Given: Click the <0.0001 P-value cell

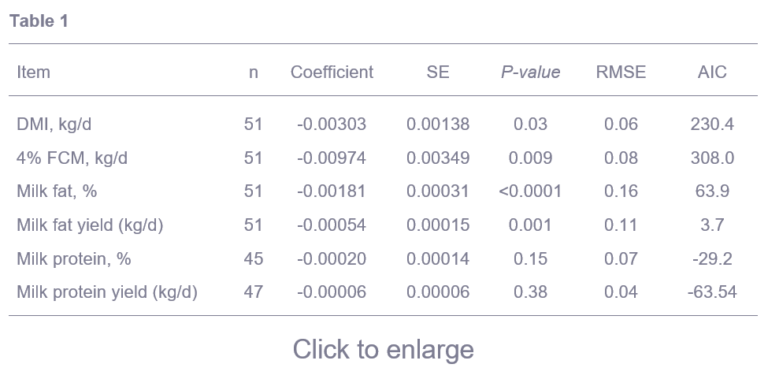Looking at the screenshot, I should point(530,191).
